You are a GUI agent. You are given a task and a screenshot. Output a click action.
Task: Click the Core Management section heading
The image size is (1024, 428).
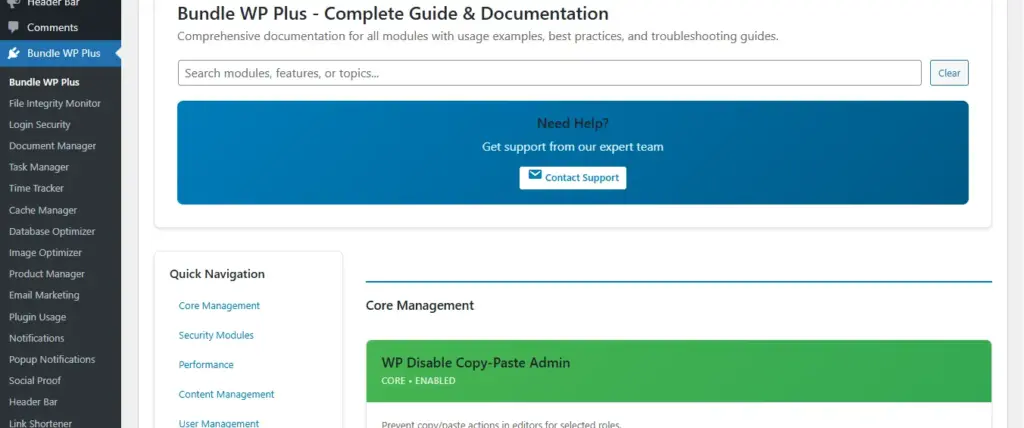pos(420,305)
